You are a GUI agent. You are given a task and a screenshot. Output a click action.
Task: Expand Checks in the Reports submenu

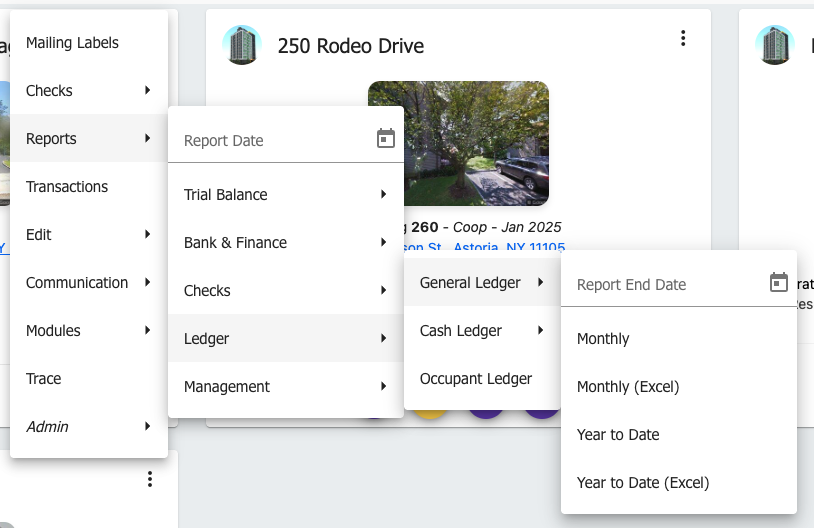coord(286,290)
